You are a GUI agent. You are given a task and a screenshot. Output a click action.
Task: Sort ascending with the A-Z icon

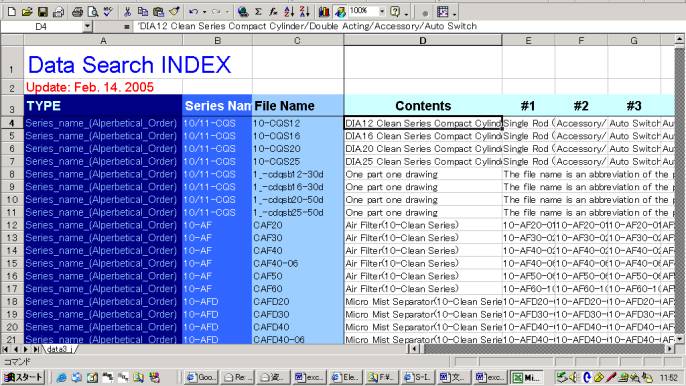pyautogui.click(x=289, y=12)
